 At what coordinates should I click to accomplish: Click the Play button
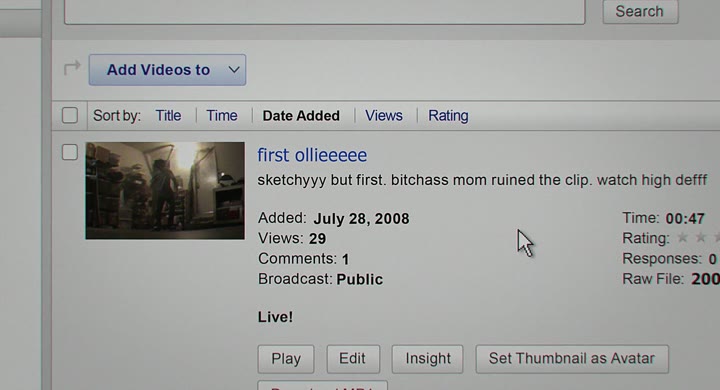(x=286, y=359)
